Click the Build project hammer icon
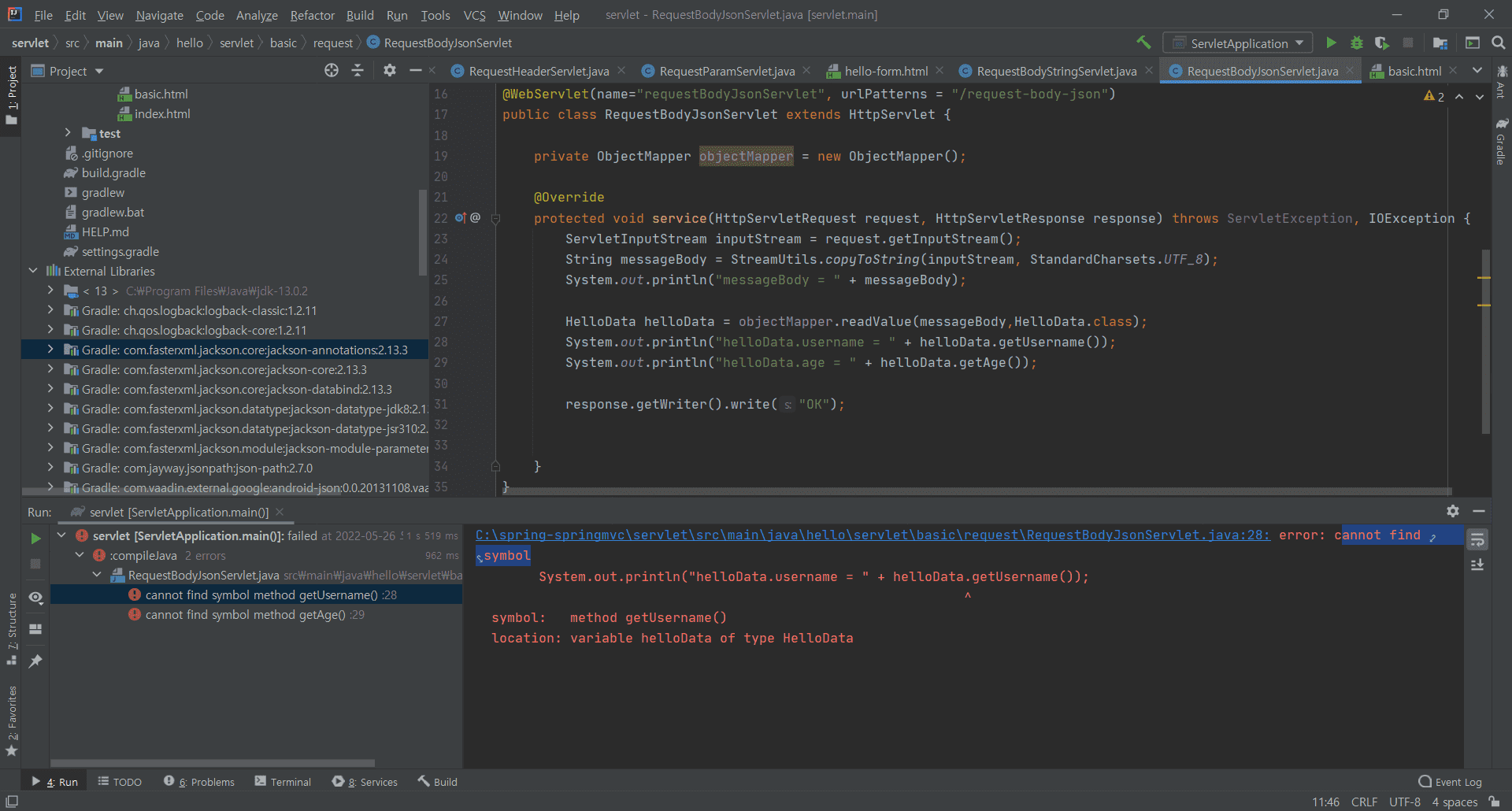Viewport: 1512px width, 811px height. (x=1143, y=43)
